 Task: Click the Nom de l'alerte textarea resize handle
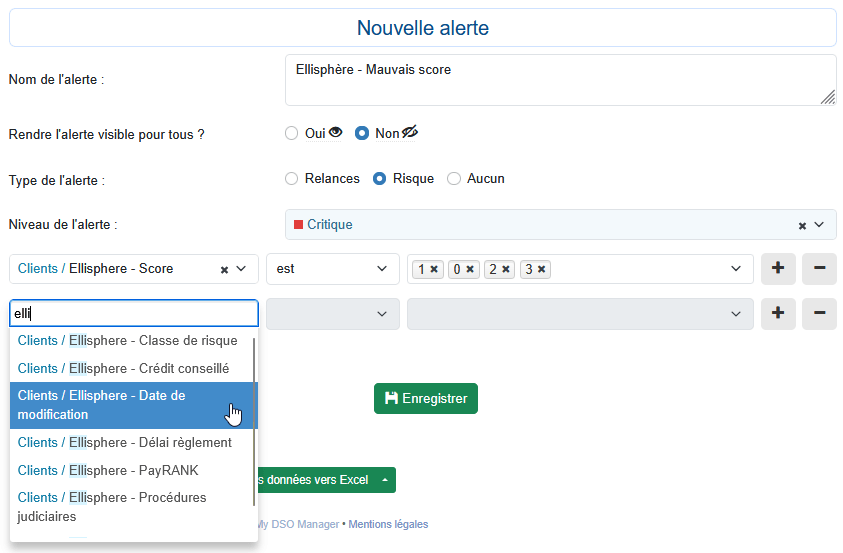tap(828, 97)
